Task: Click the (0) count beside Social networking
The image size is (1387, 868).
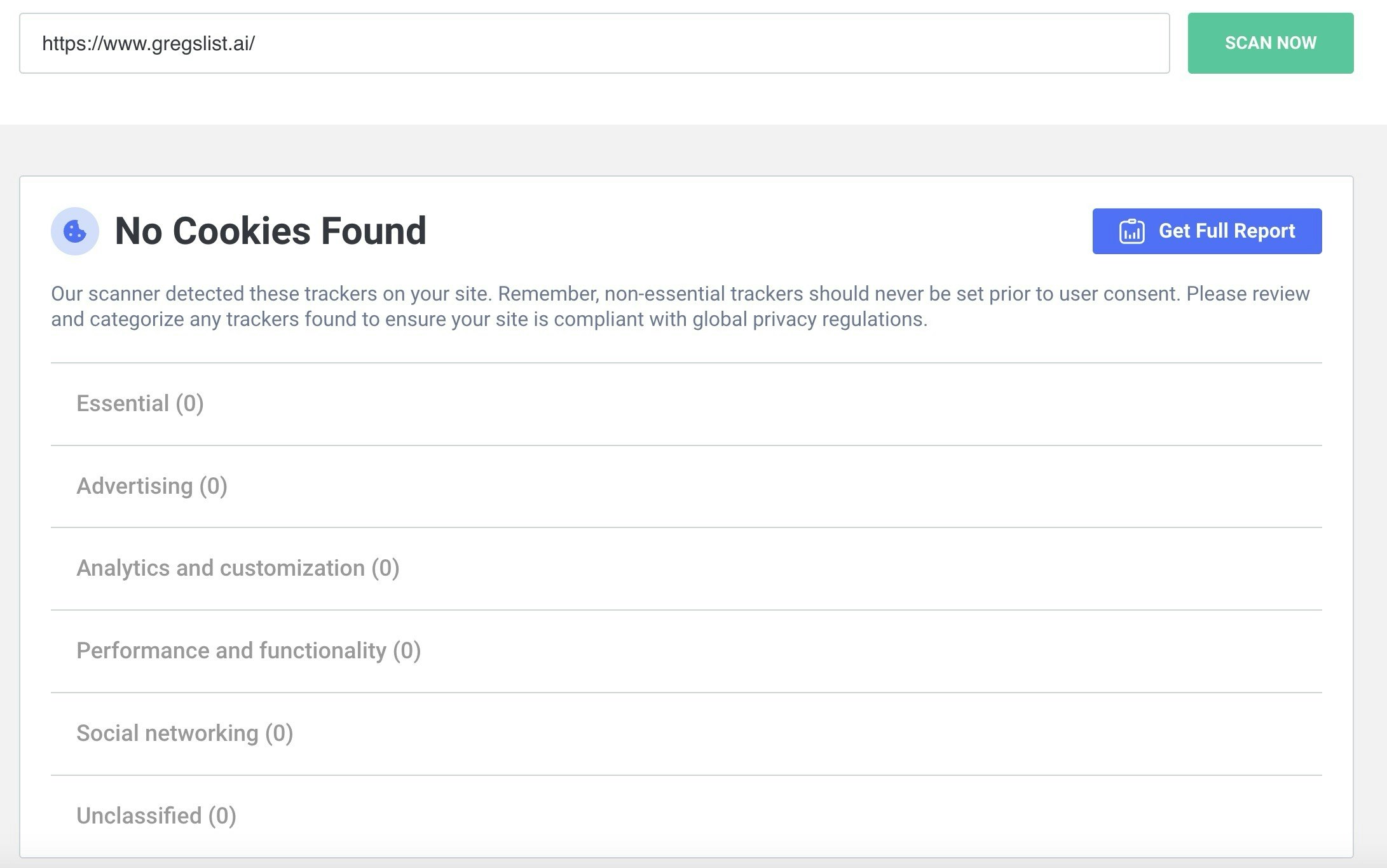Action: click(278, 733)
